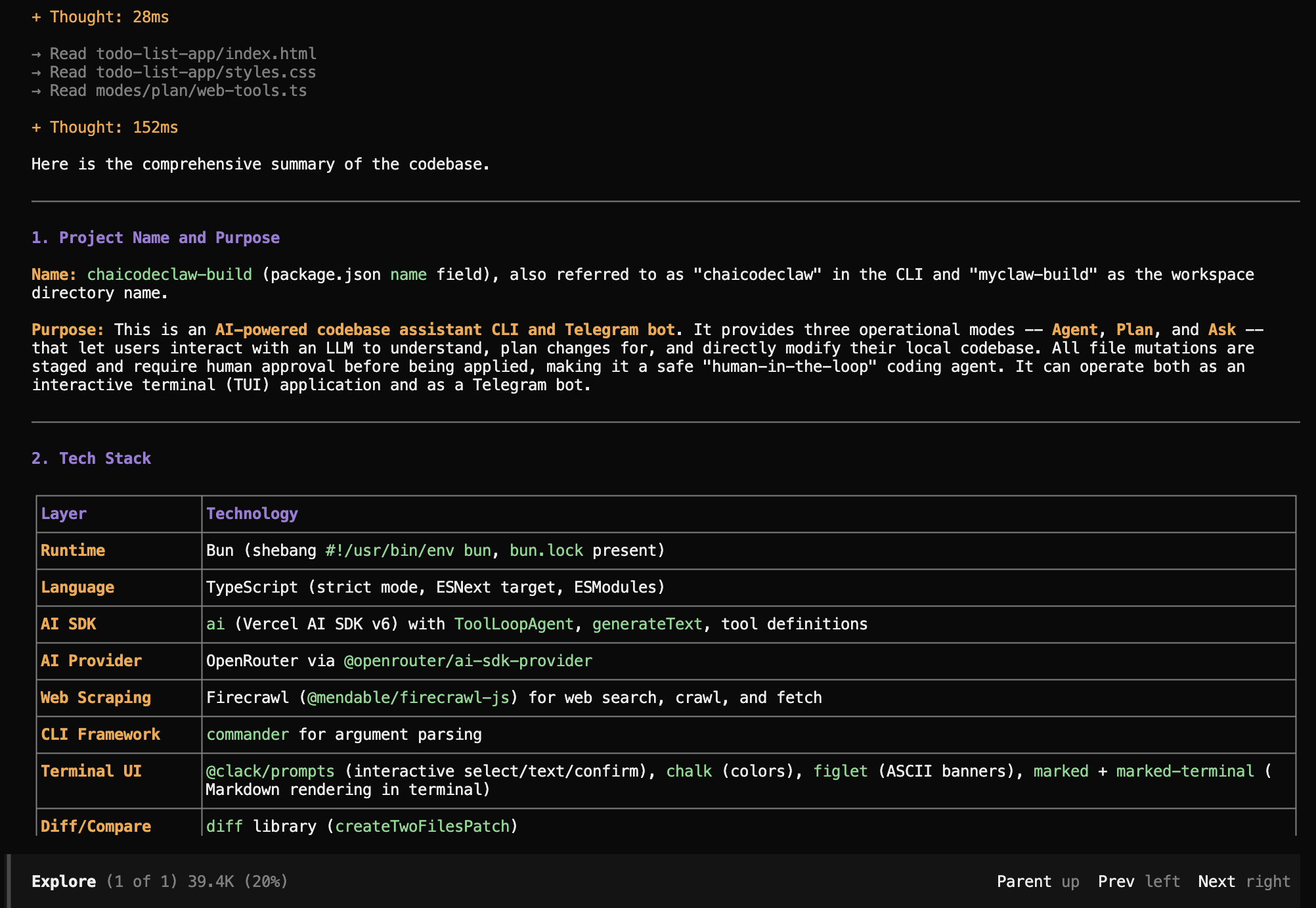
Task: Click 'Layer' table header
Action: pyautogui.click(x=64, y=514)
